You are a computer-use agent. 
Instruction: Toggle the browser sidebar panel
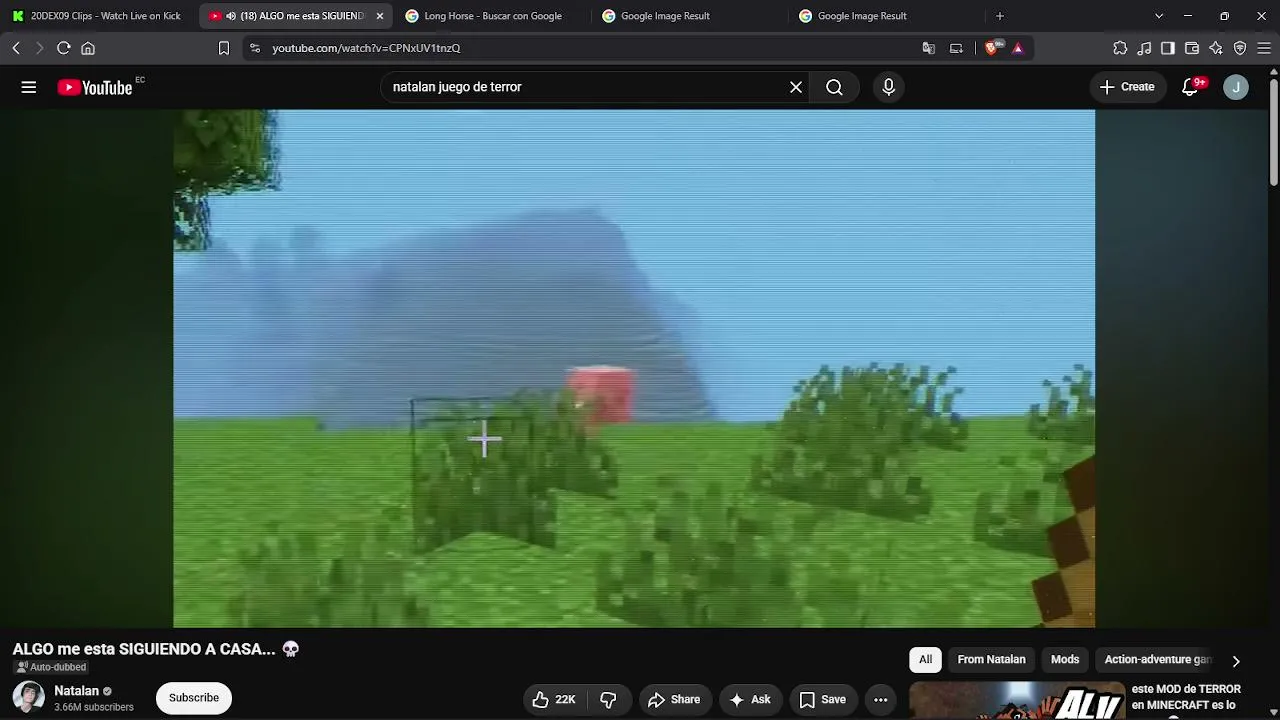1168,48
